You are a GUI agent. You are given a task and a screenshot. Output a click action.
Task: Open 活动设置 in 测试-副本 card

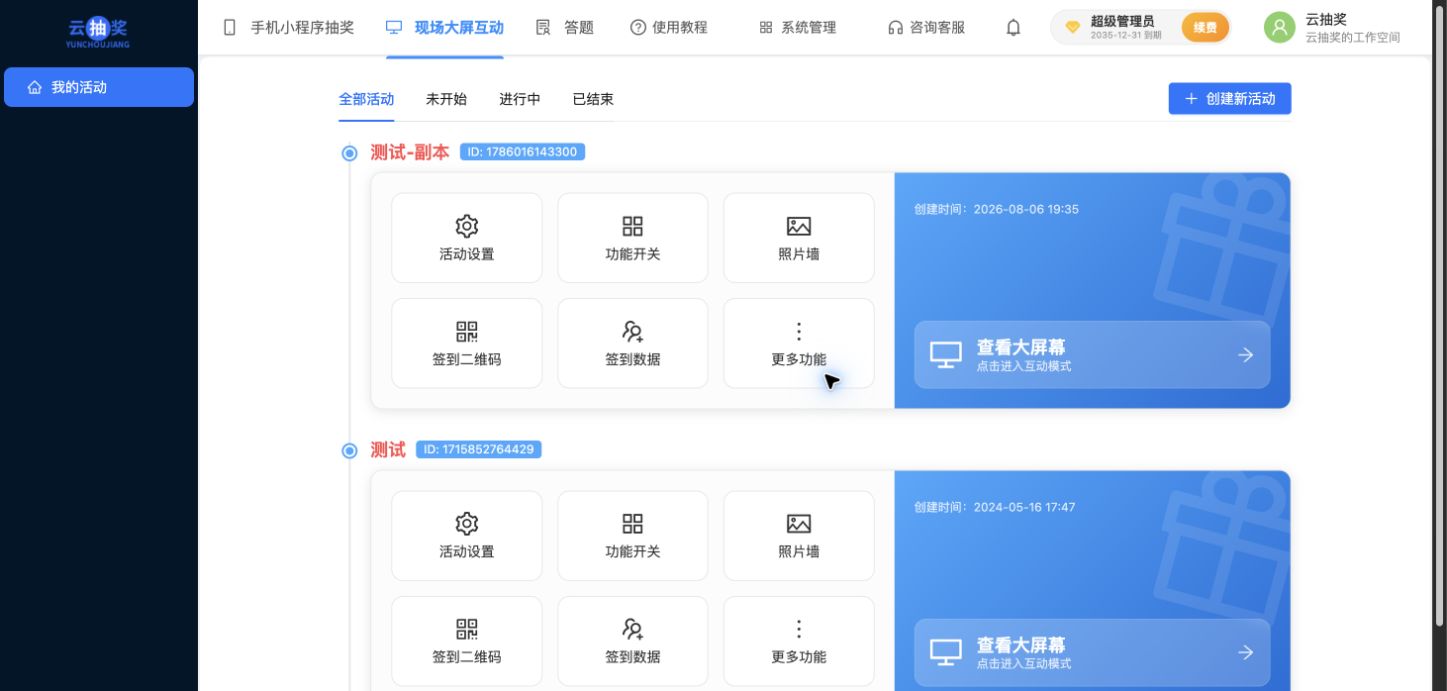click(467, 238)
